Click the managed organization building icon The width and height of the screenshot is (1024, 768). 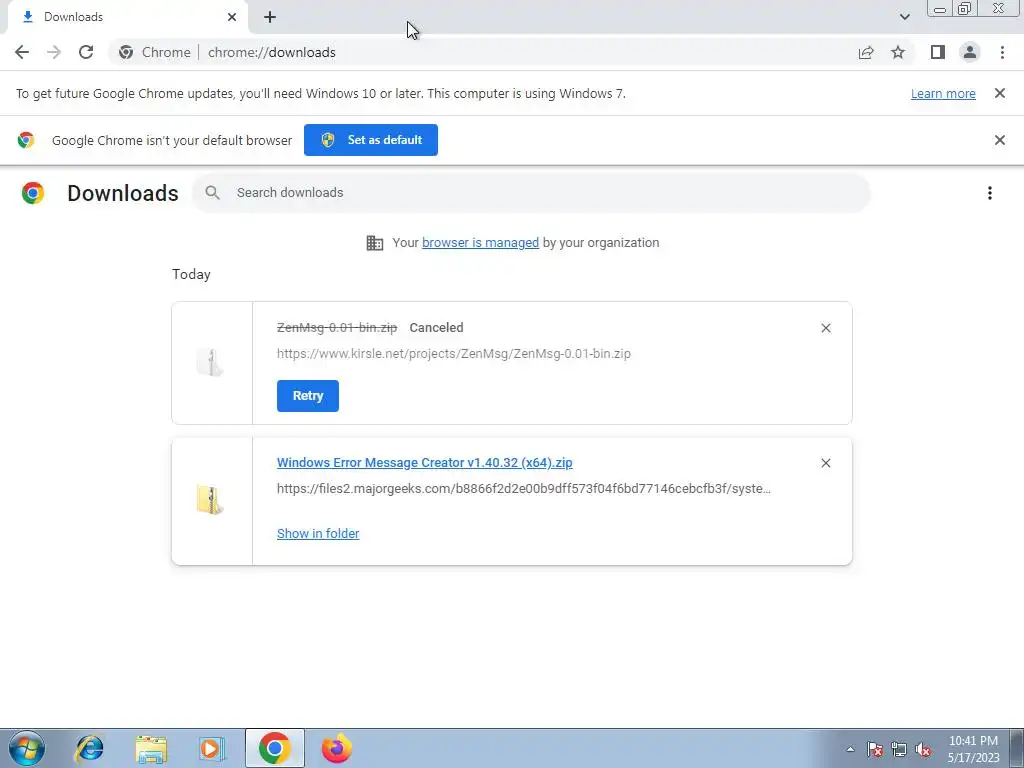(x=375, y=243)
